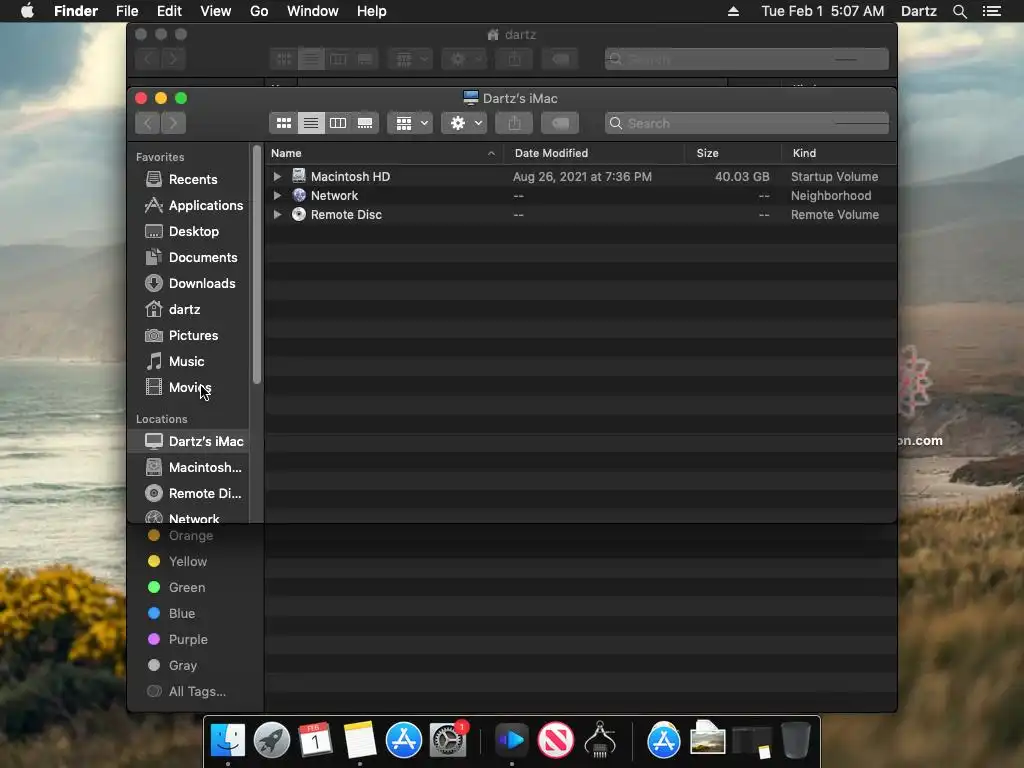
Task: Open Movies in the sidebar
Action: click(x=189, y=387)
